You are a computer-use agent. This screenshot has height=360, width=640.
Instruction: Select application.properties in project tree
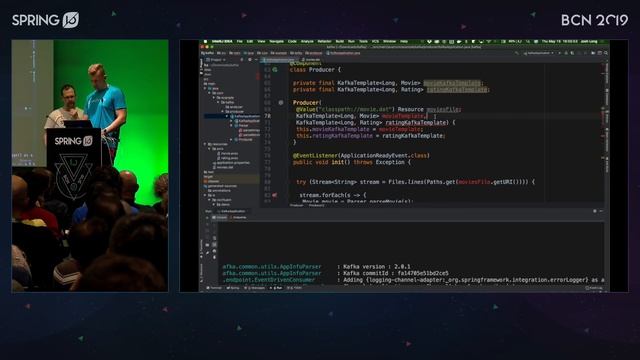(231, 163)
